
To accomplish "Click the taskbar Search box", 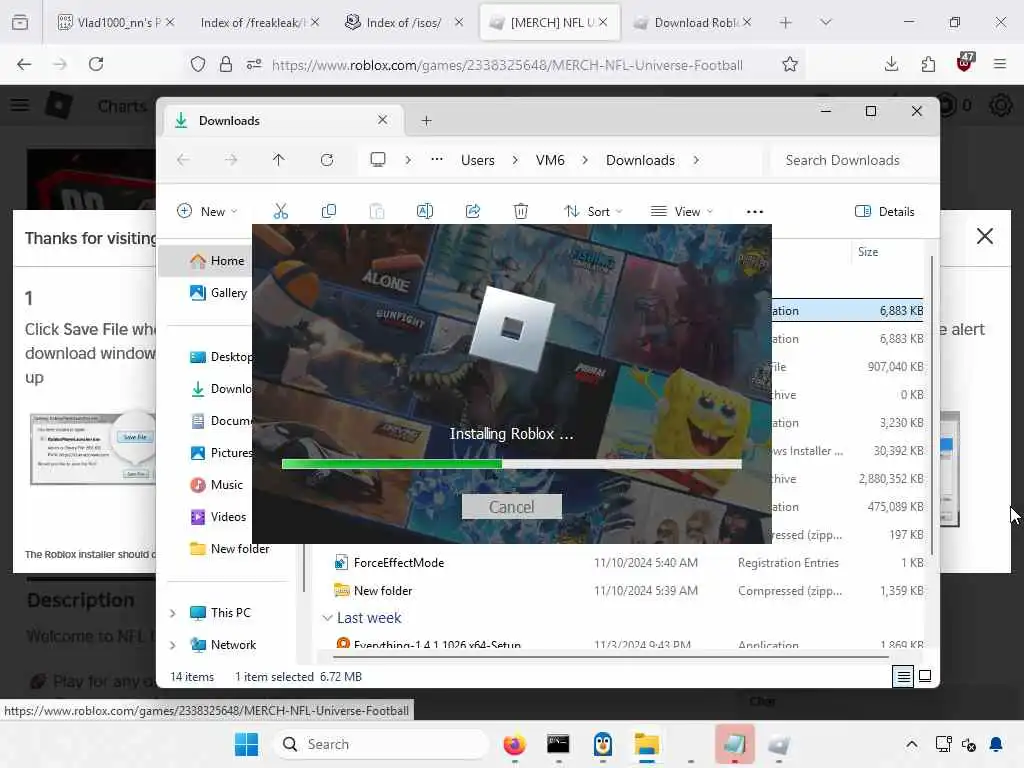I will coord(383,744).
